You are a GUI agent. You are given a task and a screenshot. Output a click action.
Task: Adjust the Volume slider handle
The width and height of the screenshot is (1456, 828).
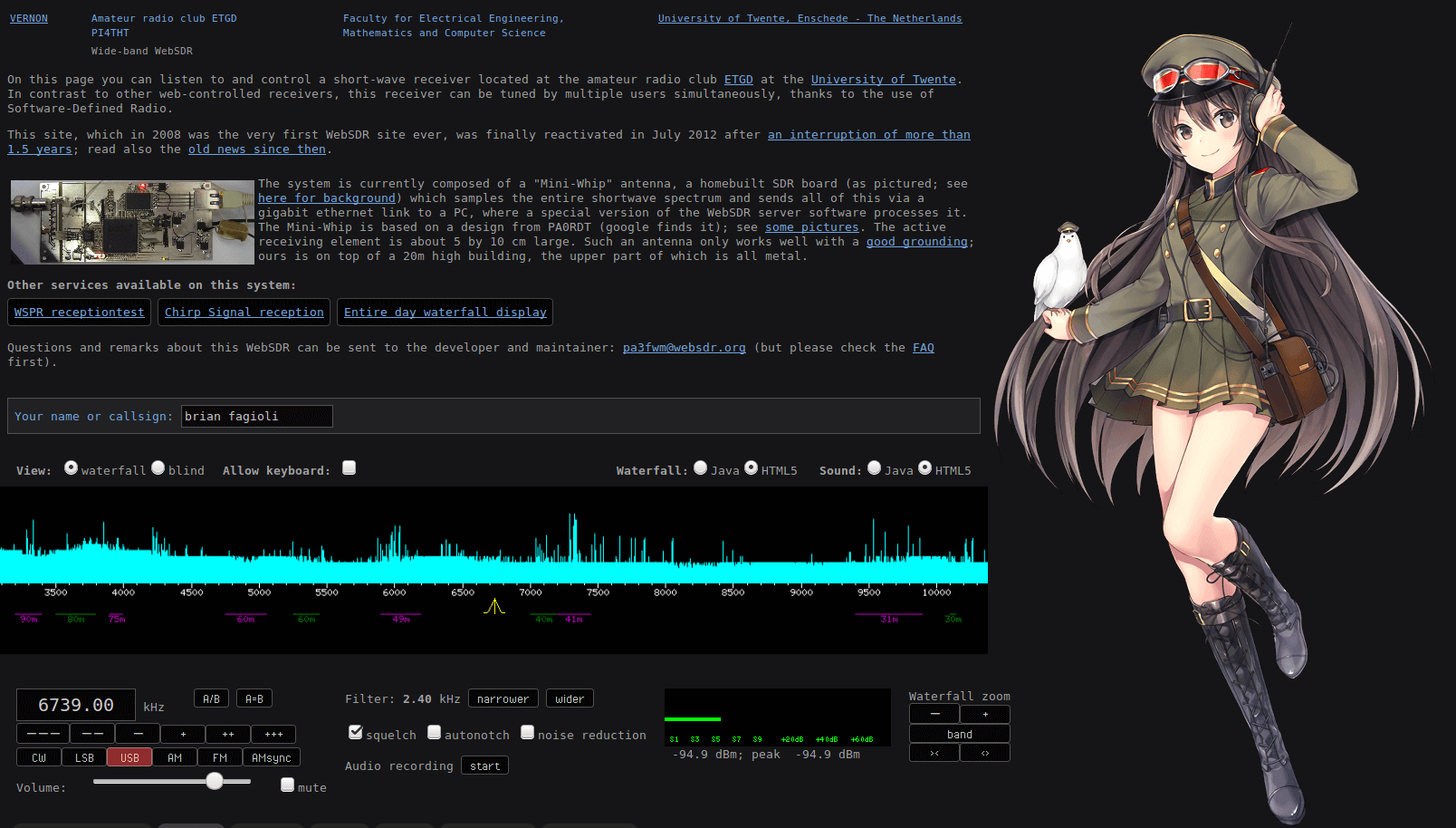pyautogui.click(x=215, y=781)
